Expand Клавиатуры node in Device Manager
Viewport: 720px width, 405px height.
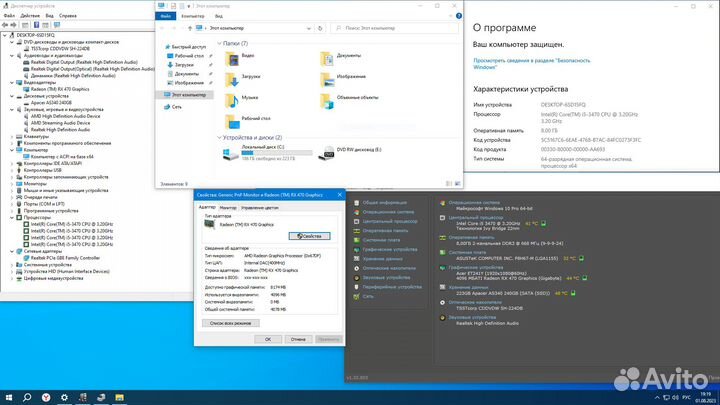(x=12, y=136)
